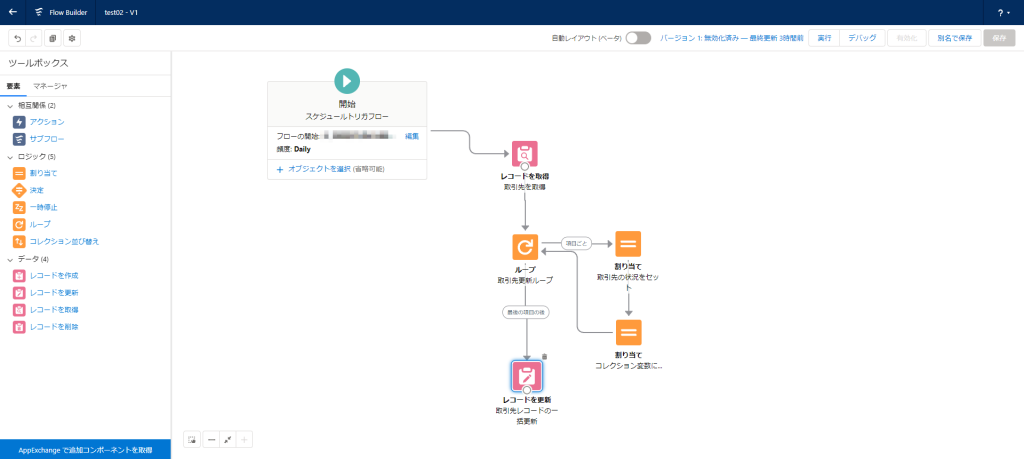1024x459 pixels.
Task: Open flow settings gear icon
Action: point(72,39)
